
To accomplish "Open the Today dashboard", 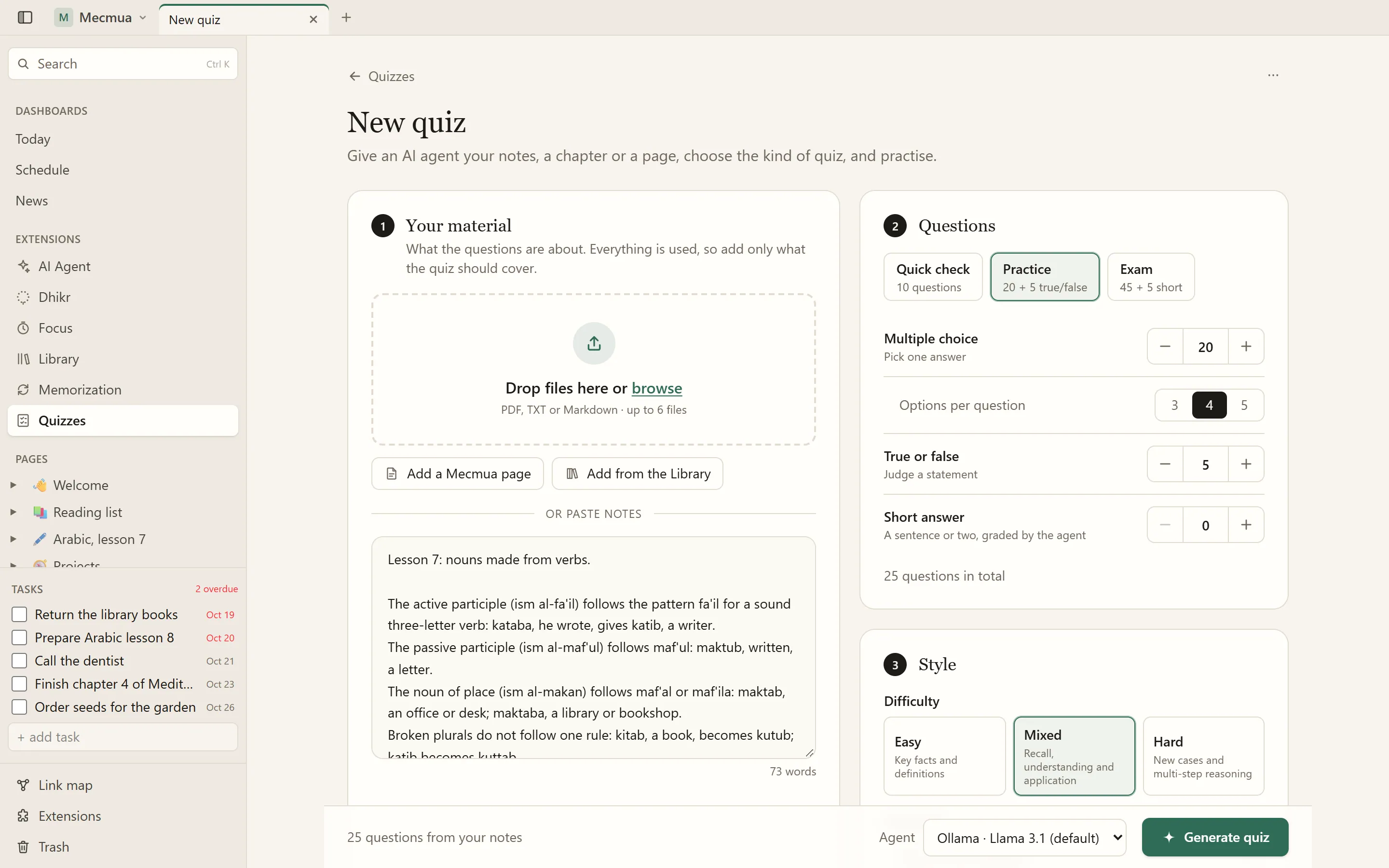I will pyautogui.click(x=123, y=139).
